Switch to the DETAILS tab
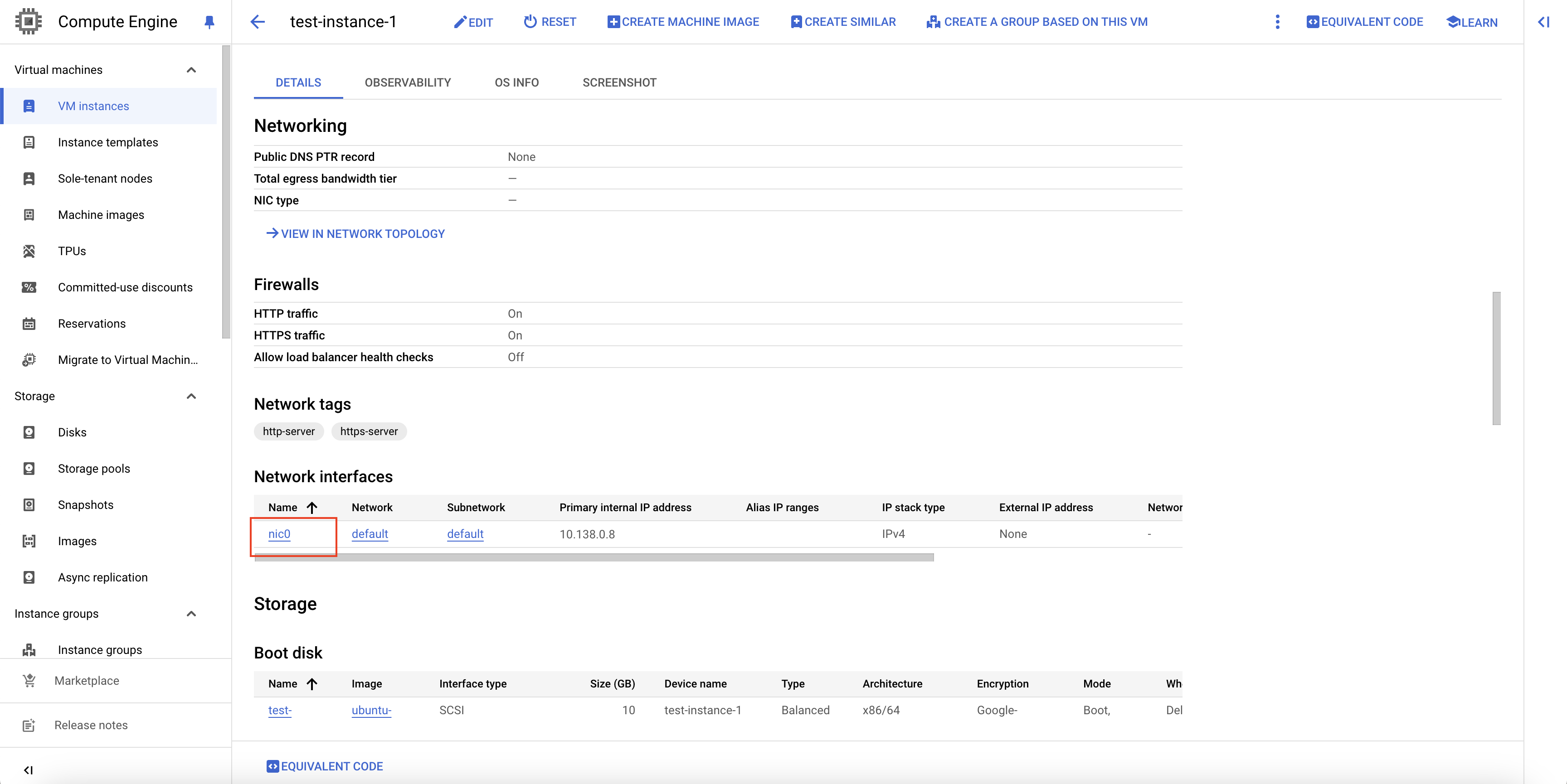This screenshot has height=784, width=1567. pos(298,83)
